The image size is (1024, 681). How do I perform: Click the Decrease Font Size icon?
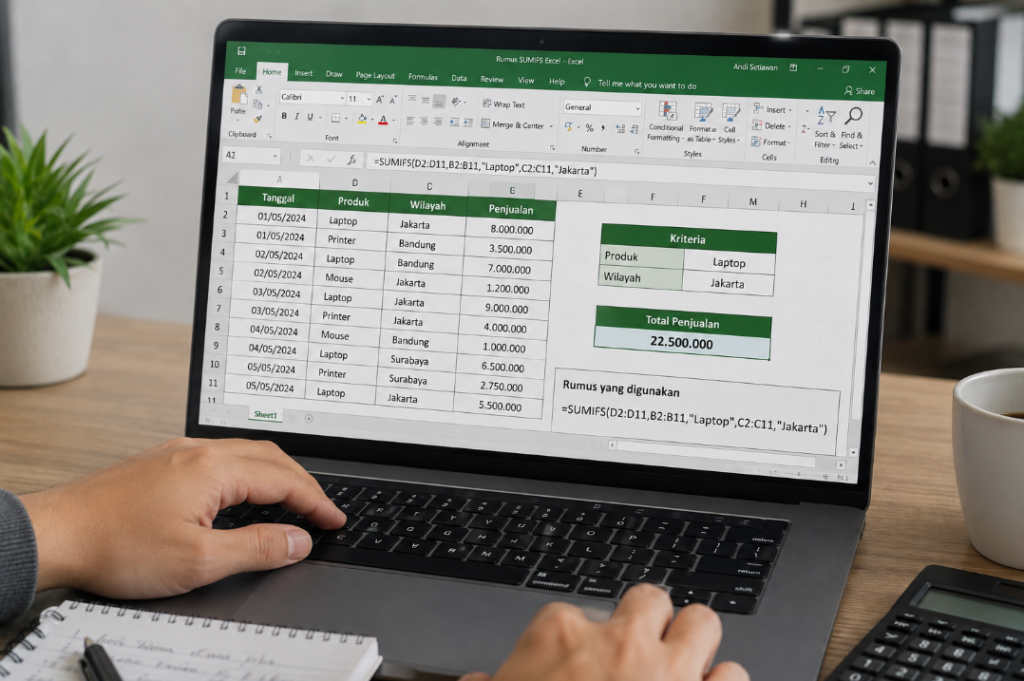pyautogui.click(x=392, y=101)
